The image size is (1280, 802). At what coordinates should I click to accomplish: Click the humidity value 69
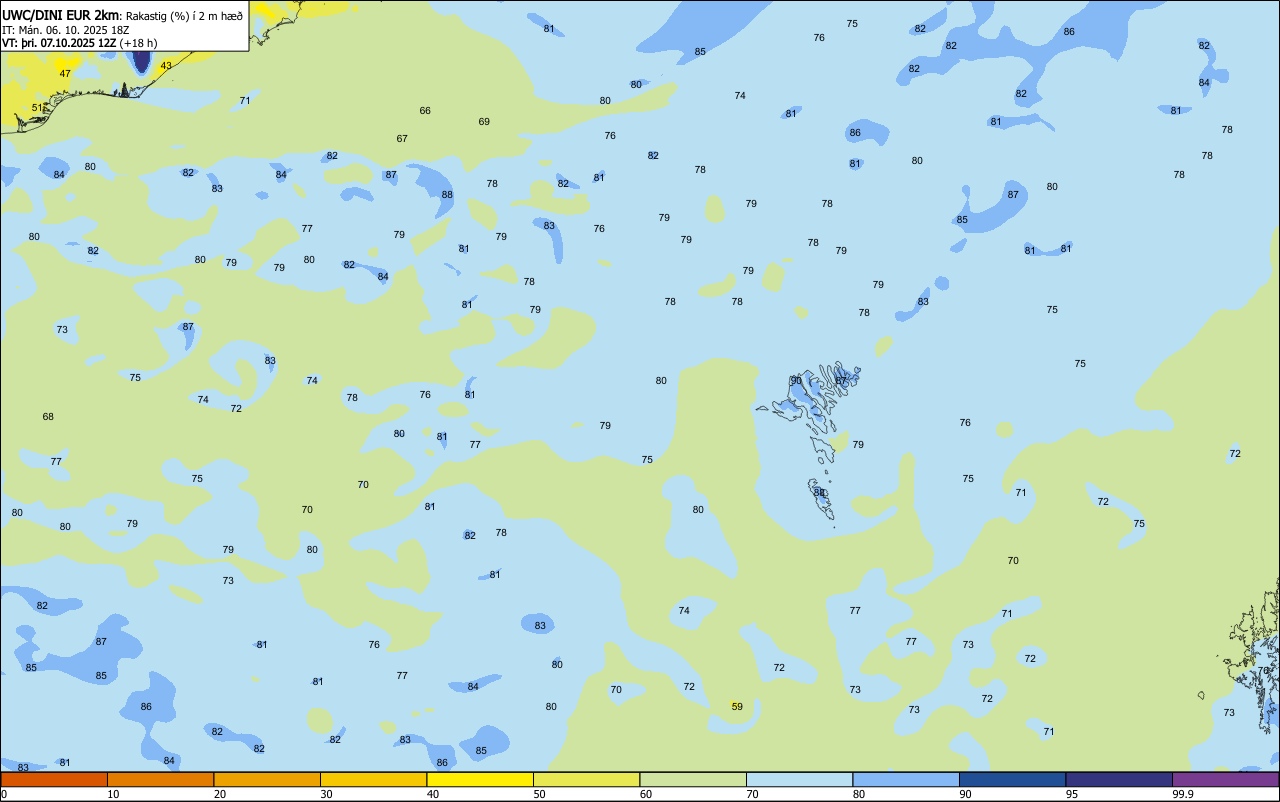coord(484,122)
